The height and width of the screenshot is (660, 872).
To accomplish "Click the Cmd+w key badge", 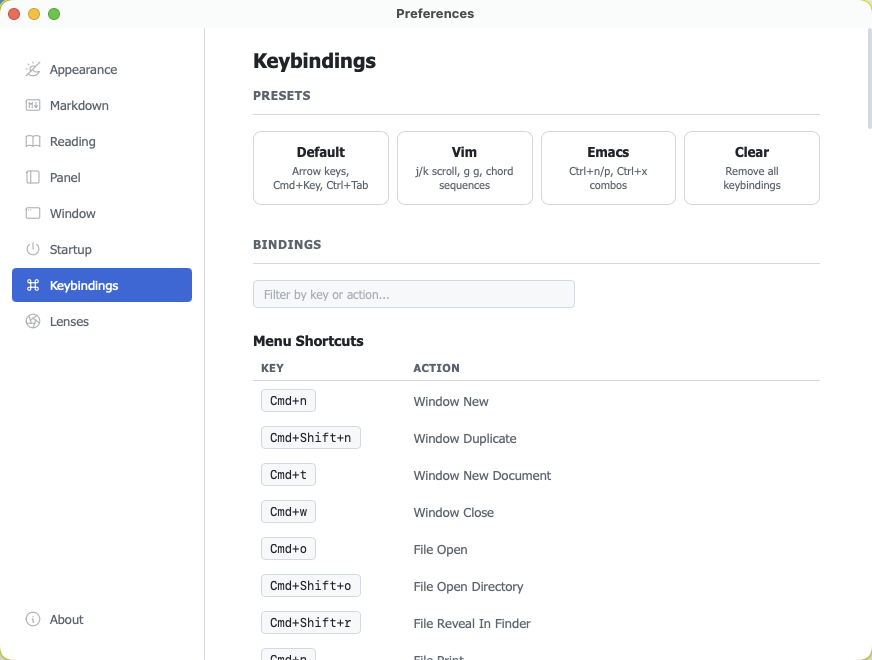I will point(289,512).
